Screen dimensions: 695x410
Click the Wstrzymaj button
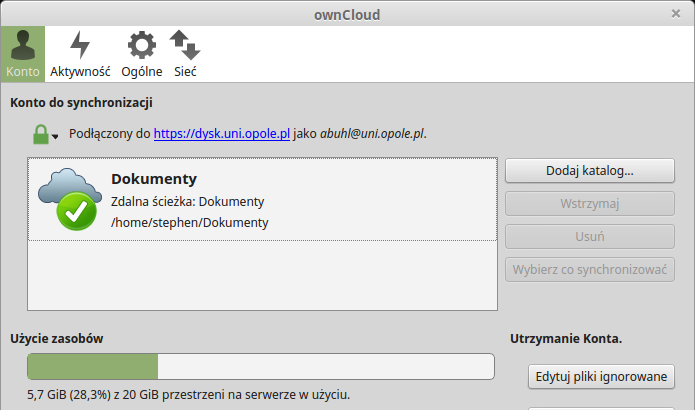[590, 203]
